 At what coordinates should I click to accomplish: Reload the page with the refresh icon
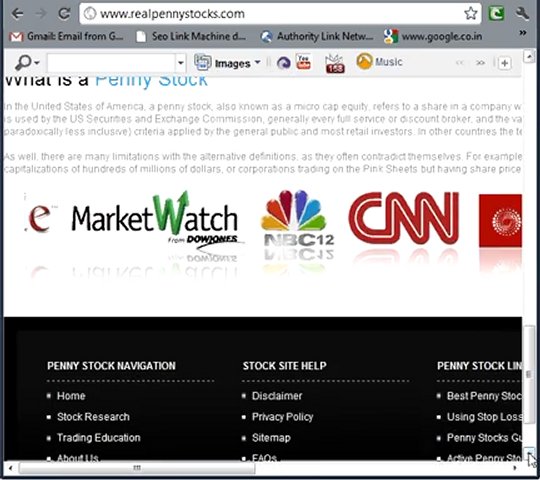pyautogui.click(x=64, y=14)
